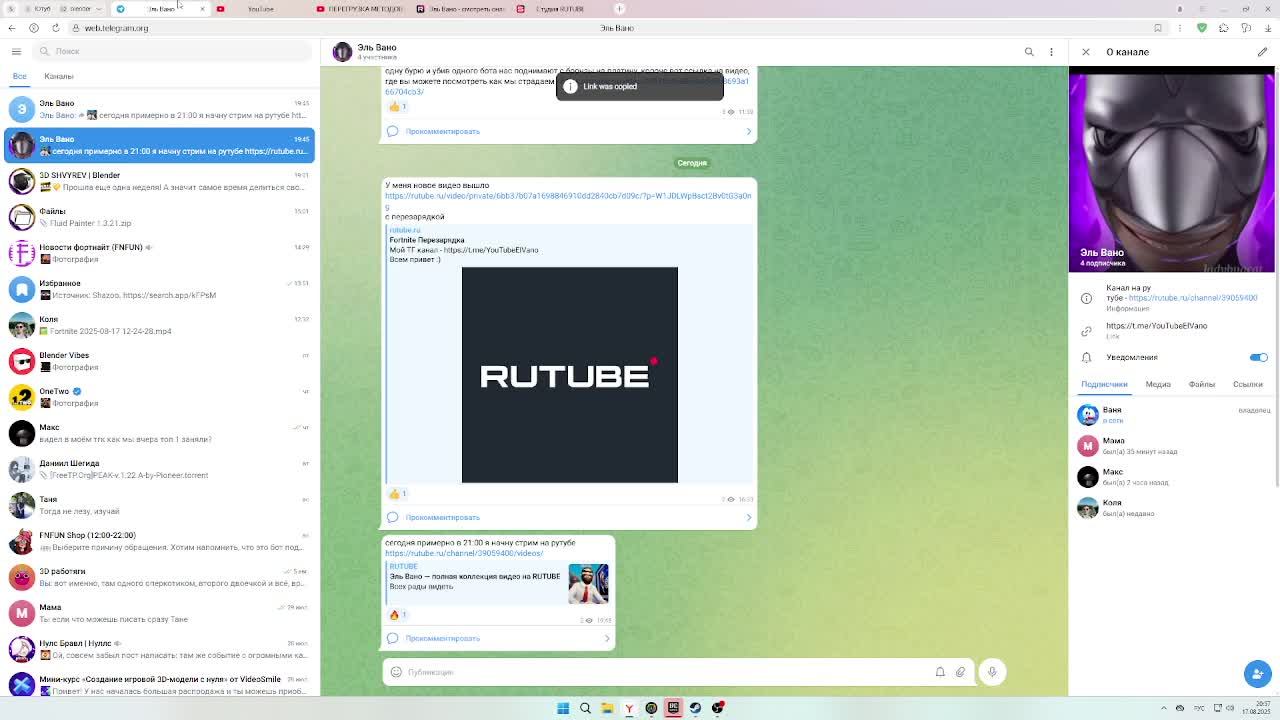1280x720 pixels.
Task: Open the FNFUN Shop (12:00-22:00) chat
Action: coord(160,541)
